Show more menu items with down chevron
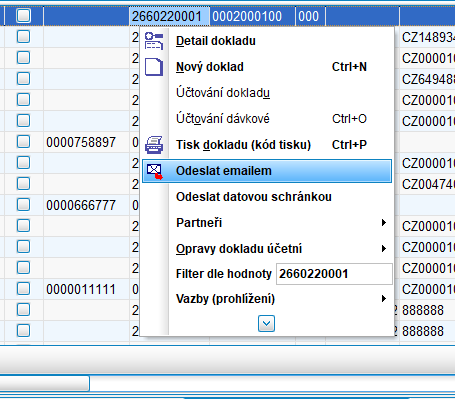The width and height of the screenshot is (455, 399). pyautogui.click(x=266, y=323)
